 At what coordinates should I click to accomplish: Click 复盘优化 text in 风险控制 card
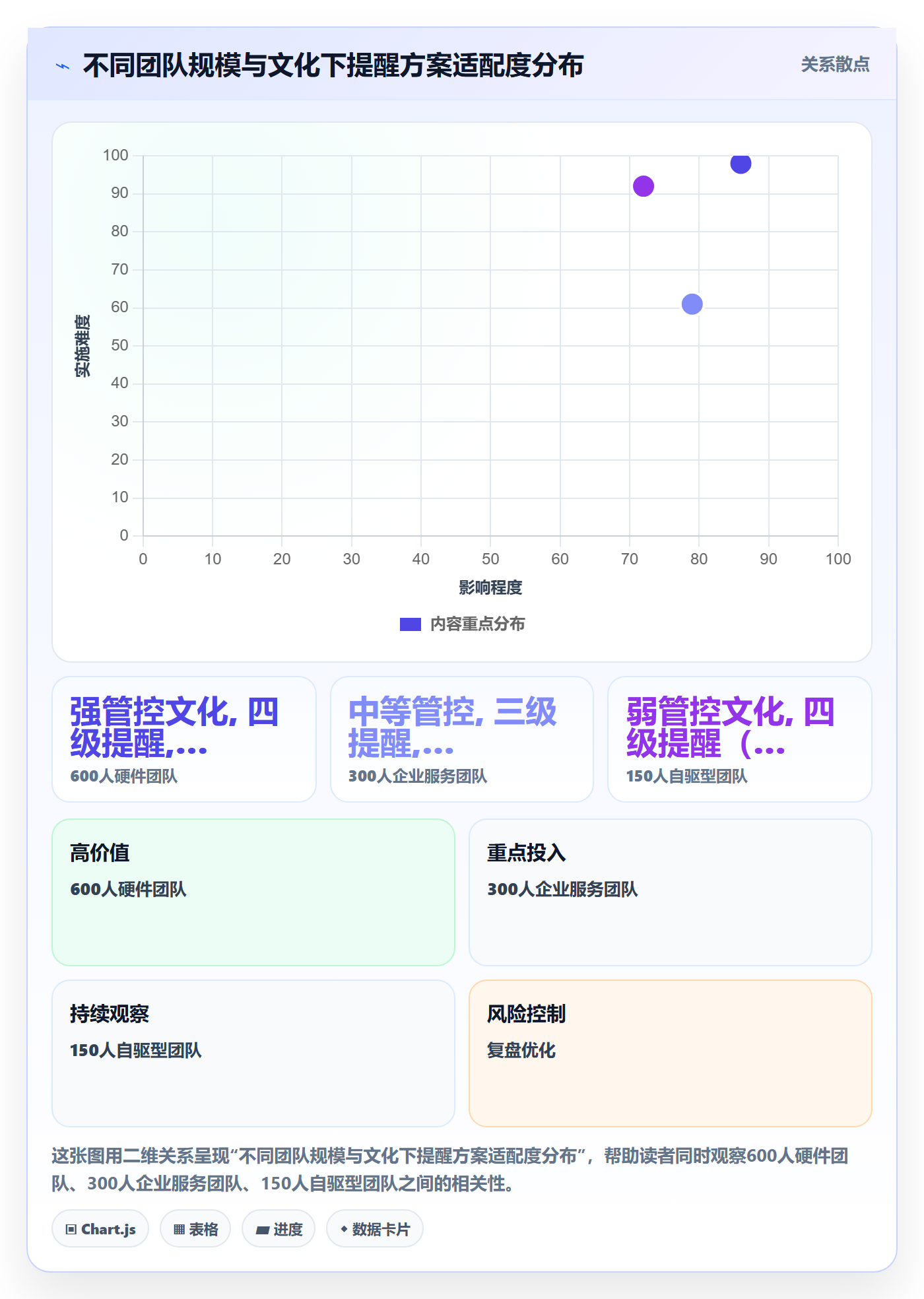click(x=521, y=1050)
